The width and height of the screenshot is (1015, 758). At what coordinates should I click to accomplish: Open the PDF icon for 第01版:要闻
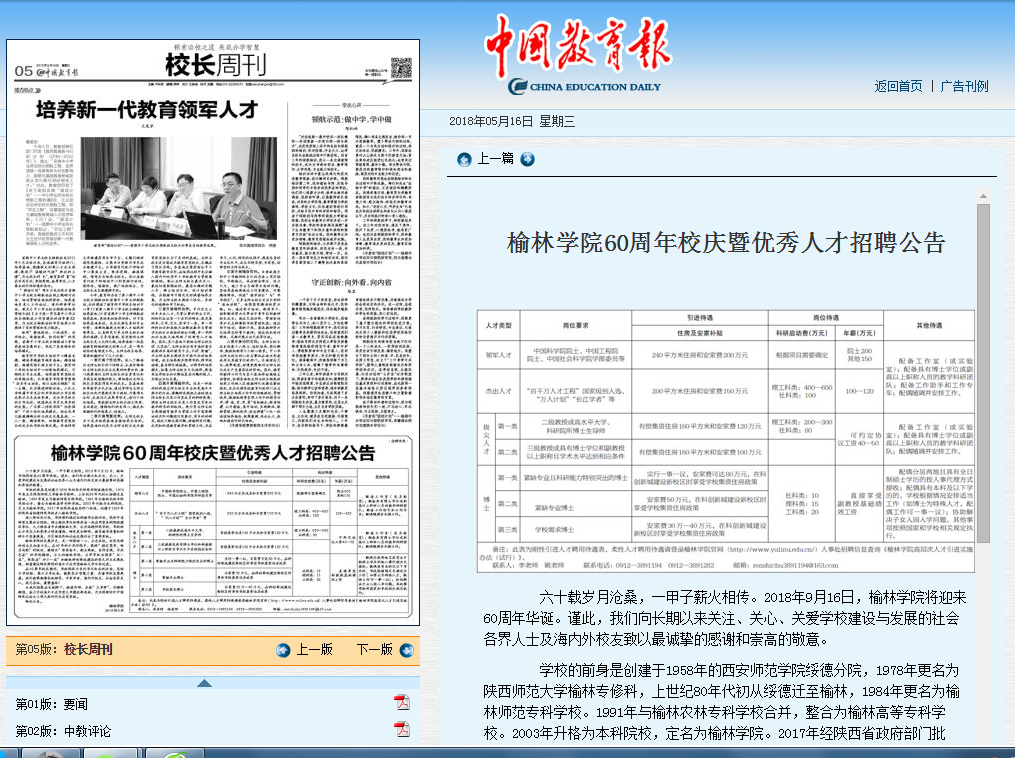coord(402,702)
